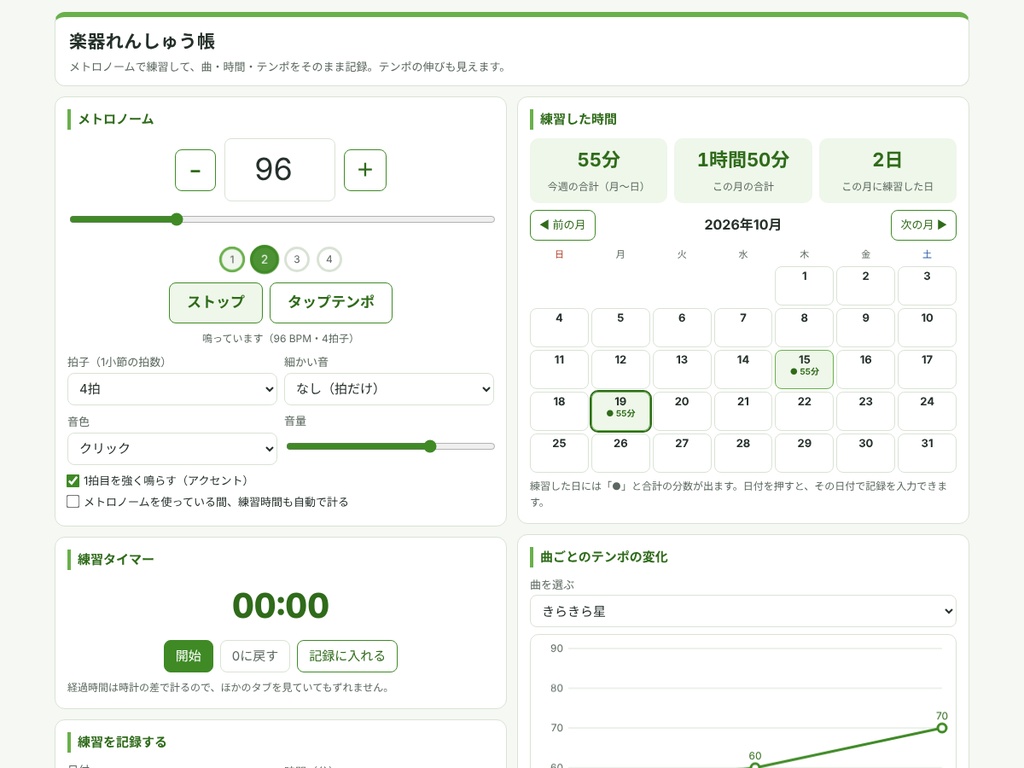1024x768 pixels.
Task: Select October 10 in the calendar
Action: point(927,327)
